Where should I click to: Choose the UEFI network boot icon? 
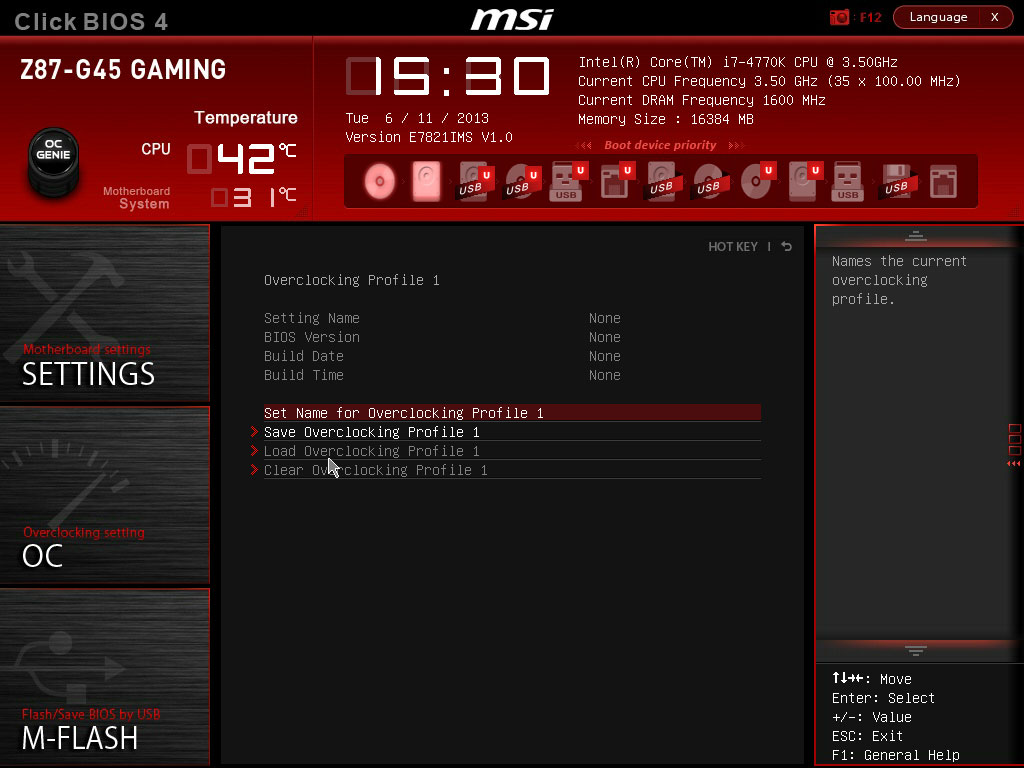click(x=615, y=181)
